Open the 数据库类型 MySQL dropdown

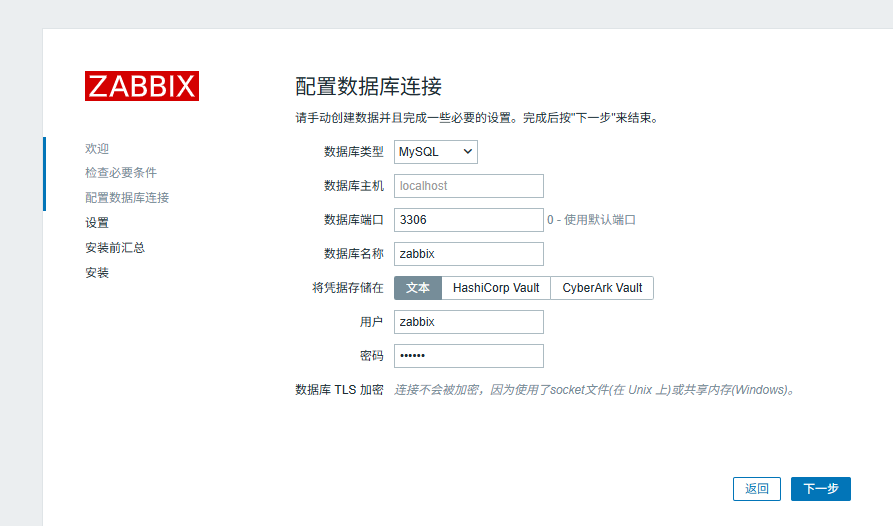(x=436, y=152)
